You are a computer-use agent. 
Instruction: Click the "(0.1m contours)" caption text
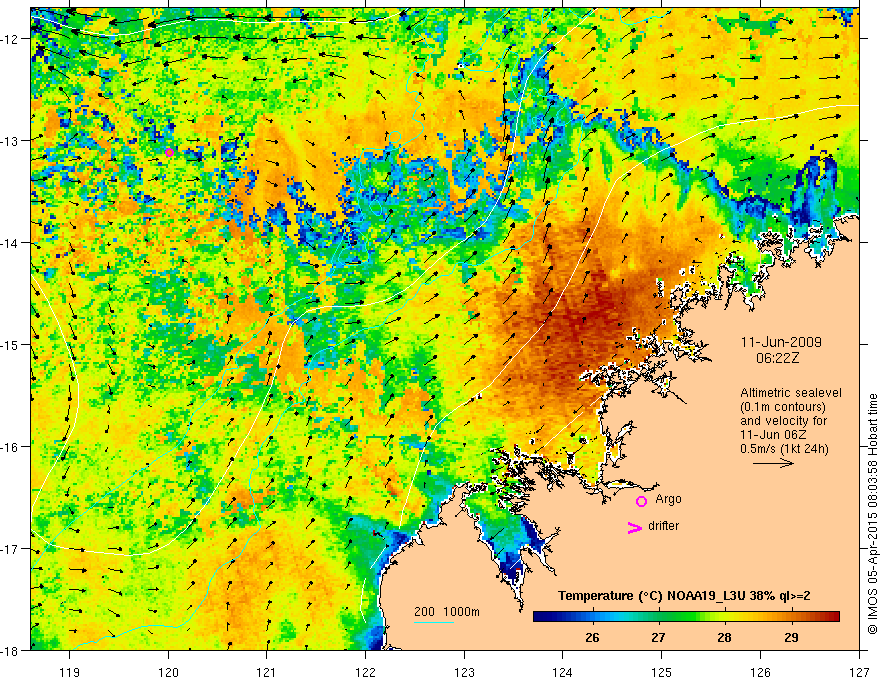[783, 407]
